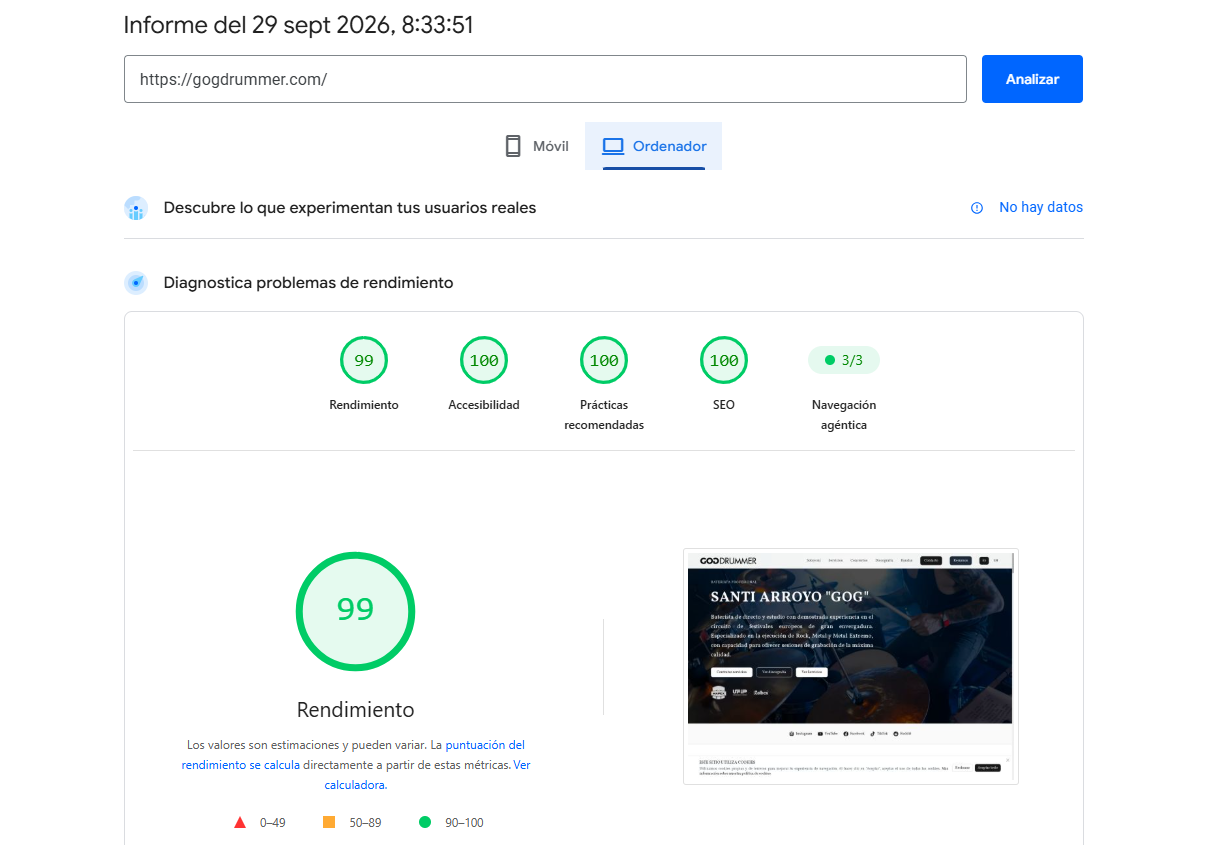Click the performance diagnosis radar icon
This screenshot has height=845, width=1213.
pyautogui.click(x=136, y=283)
